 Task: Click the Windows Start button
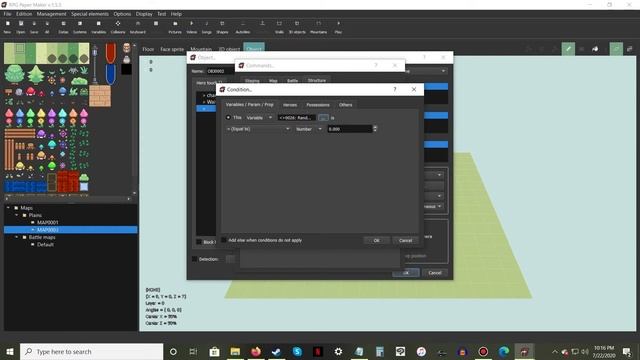10,351
